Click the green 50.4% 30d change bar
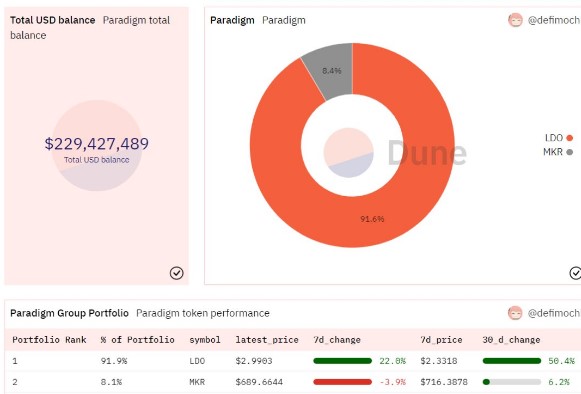This screenshot has width=581, height=394. pyautogui.click(x=512, y=361)
